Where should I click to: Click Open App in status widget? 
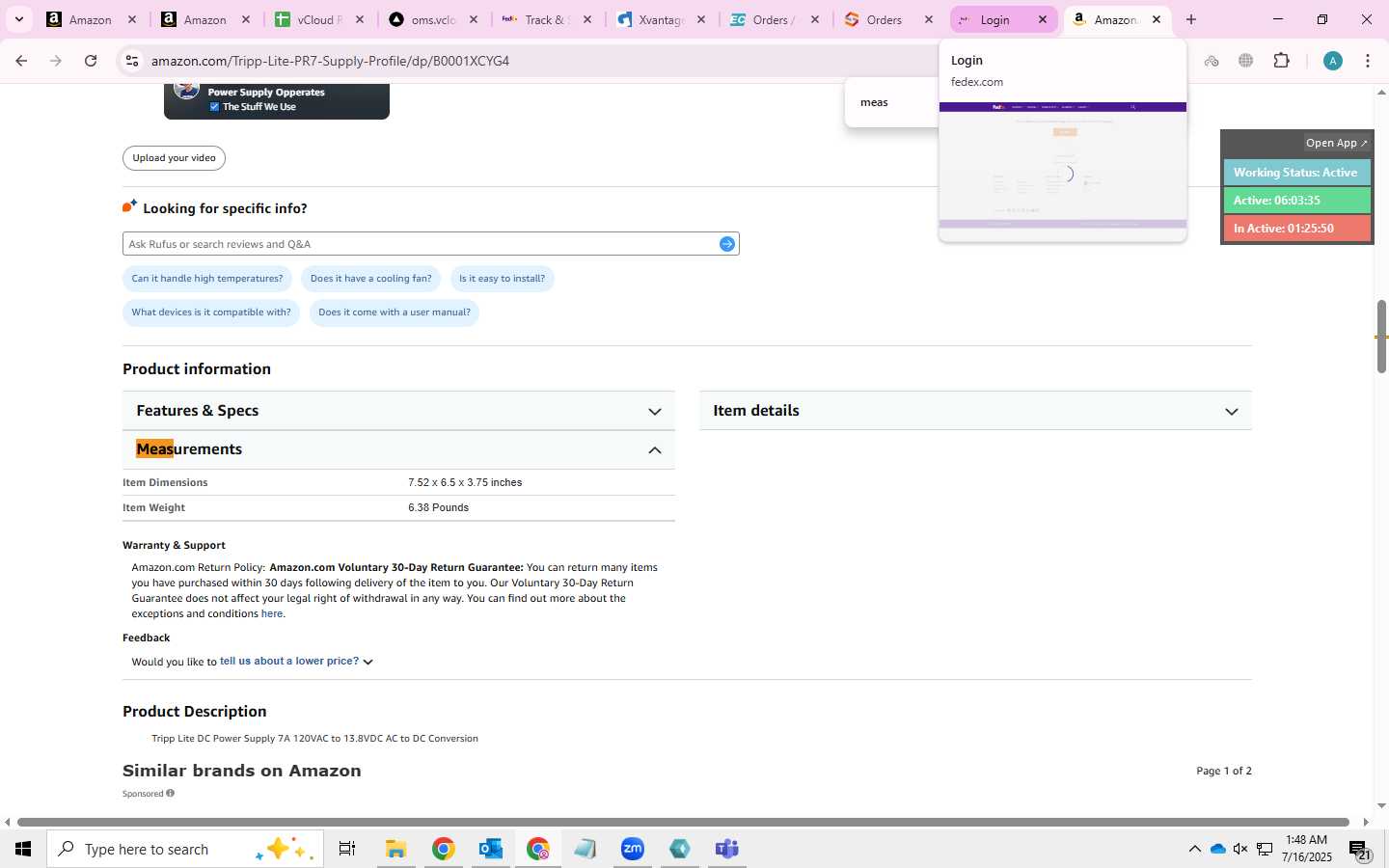coord(1336,143)
